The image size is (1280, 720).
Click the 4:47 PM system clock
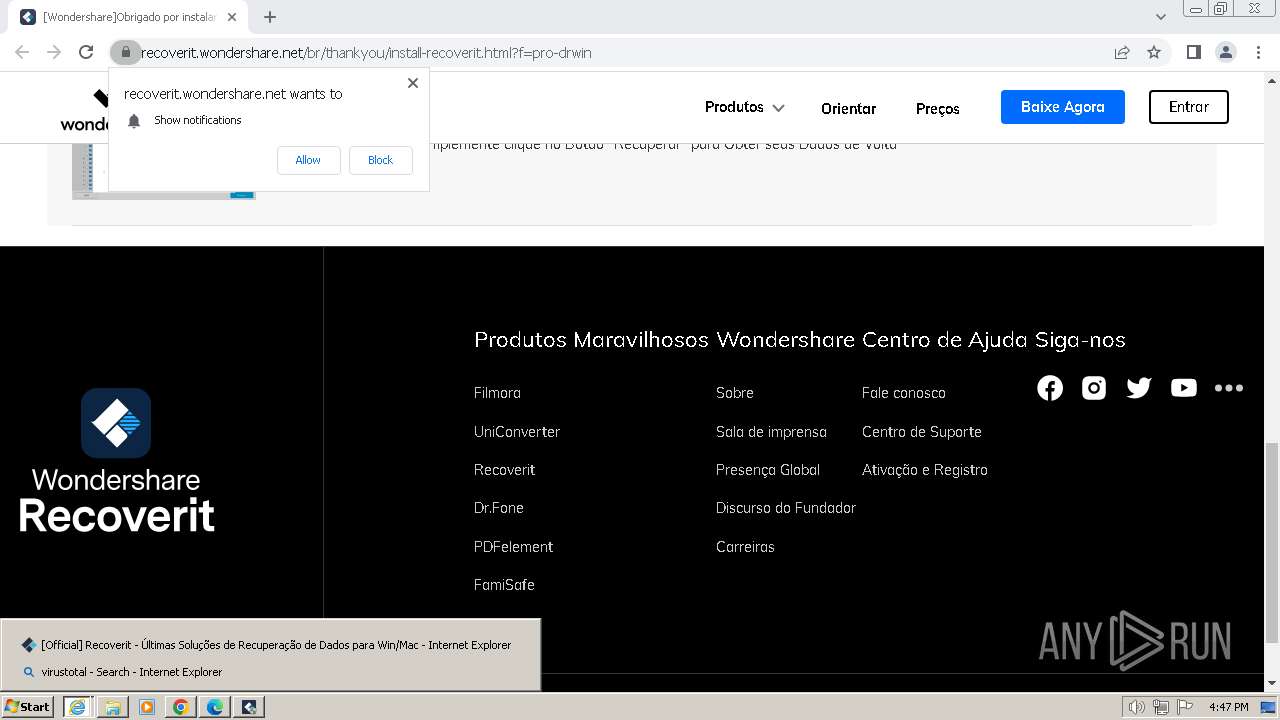coord(1228,707)
